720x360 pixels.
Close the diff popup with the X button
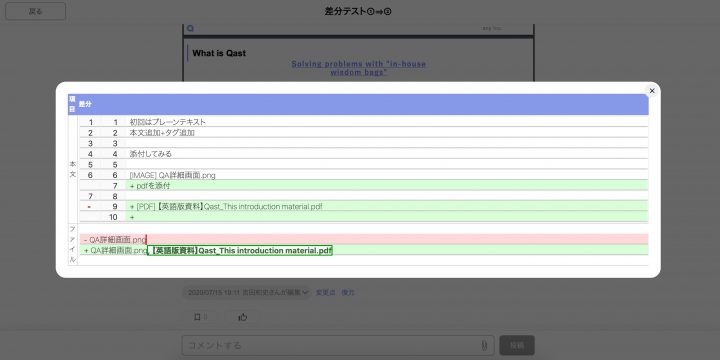click(652, 91)
